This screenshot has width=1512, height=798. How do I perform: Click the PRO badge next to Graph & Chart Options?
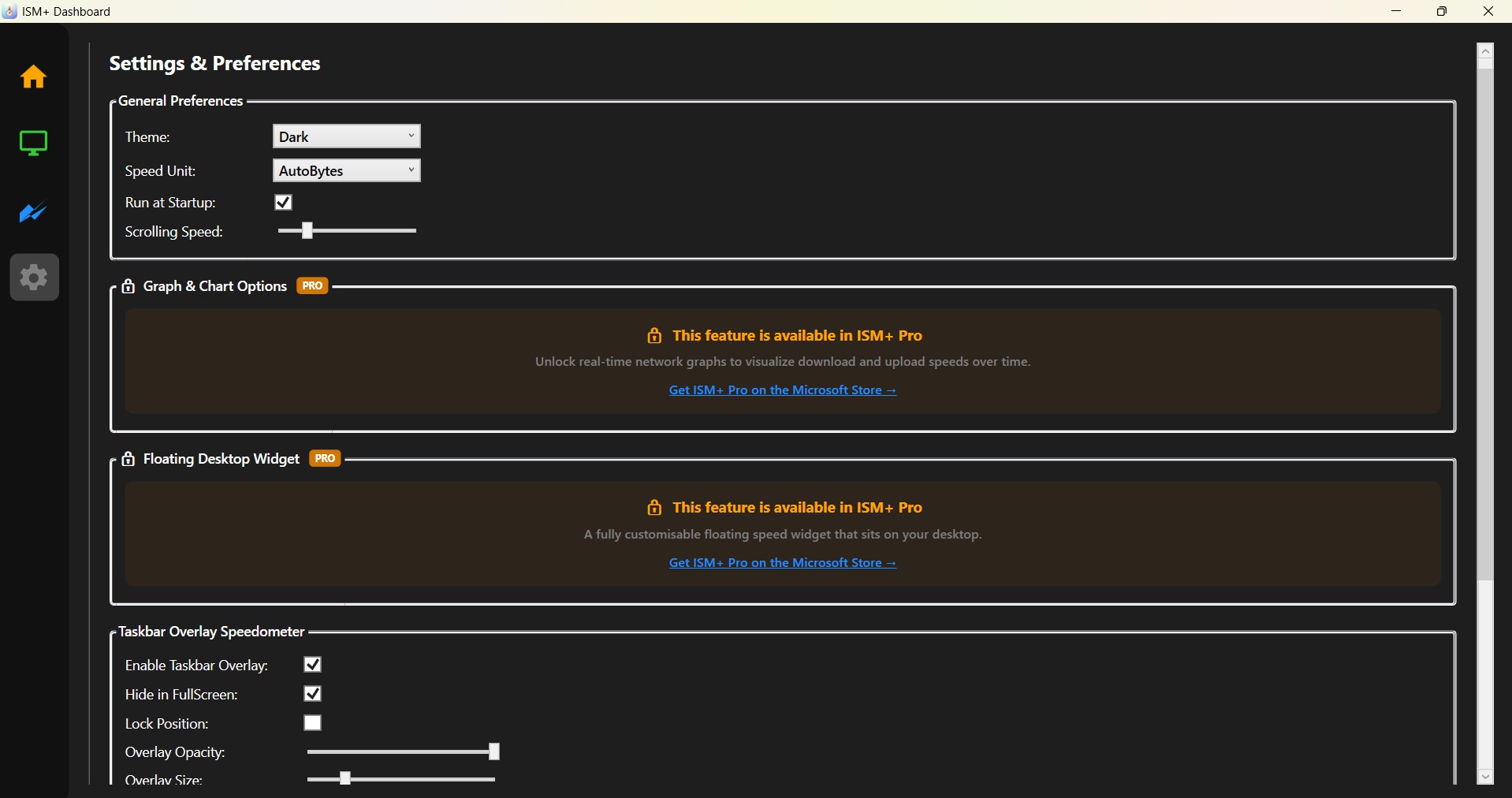click(x=313, y=285)
